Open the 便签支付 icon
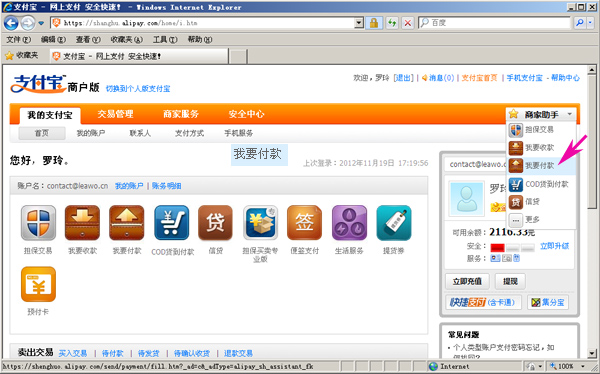The width and height of the screenshot is (600, 374). pyautogui.click(x=305, y=223)
